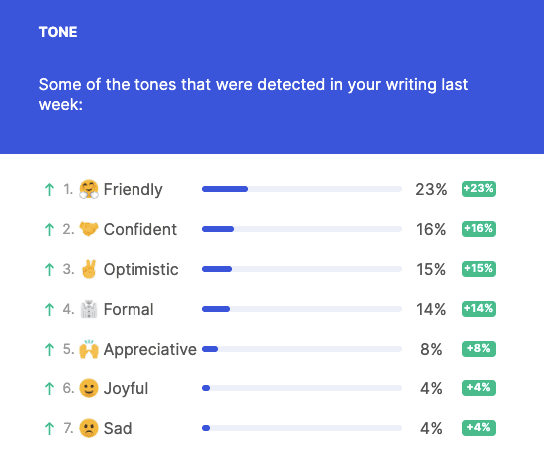Click the green up arrow beside Sad
Image resolution: width=544 pixels, height=464 pixels.
tap(49, 428)
